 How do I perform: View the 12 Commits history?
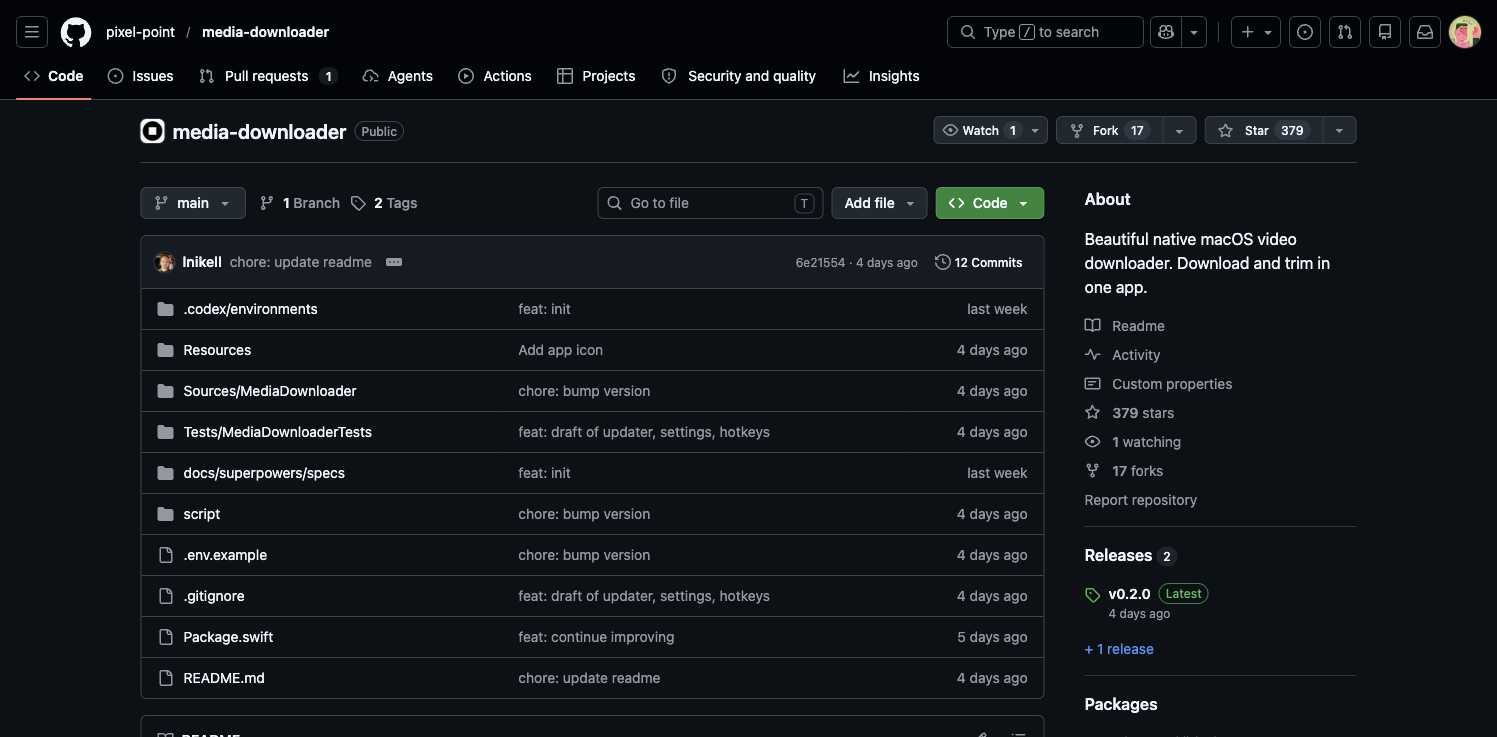click(x=979, y=262)
